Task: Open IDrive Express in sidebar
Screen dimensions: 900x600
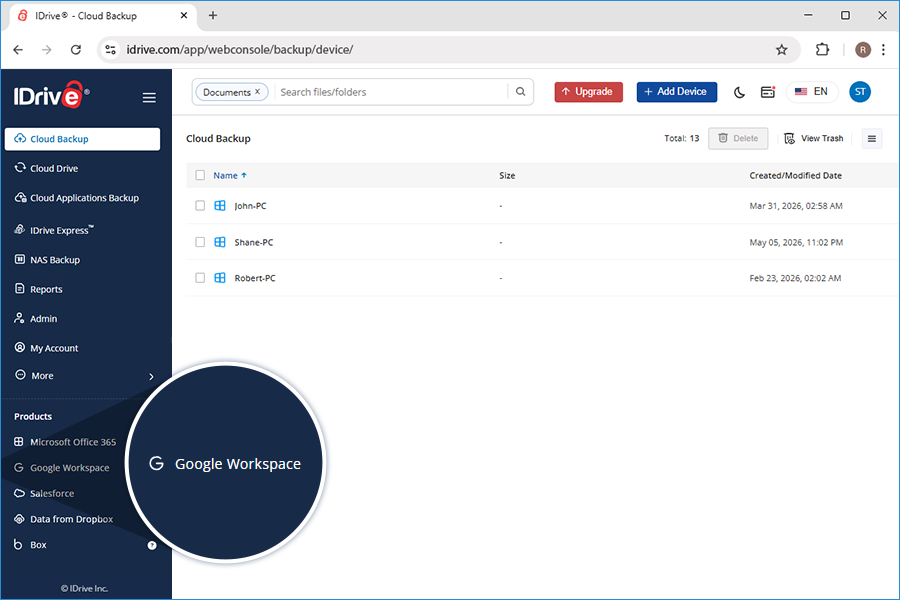Action: [x=54, y=230]
